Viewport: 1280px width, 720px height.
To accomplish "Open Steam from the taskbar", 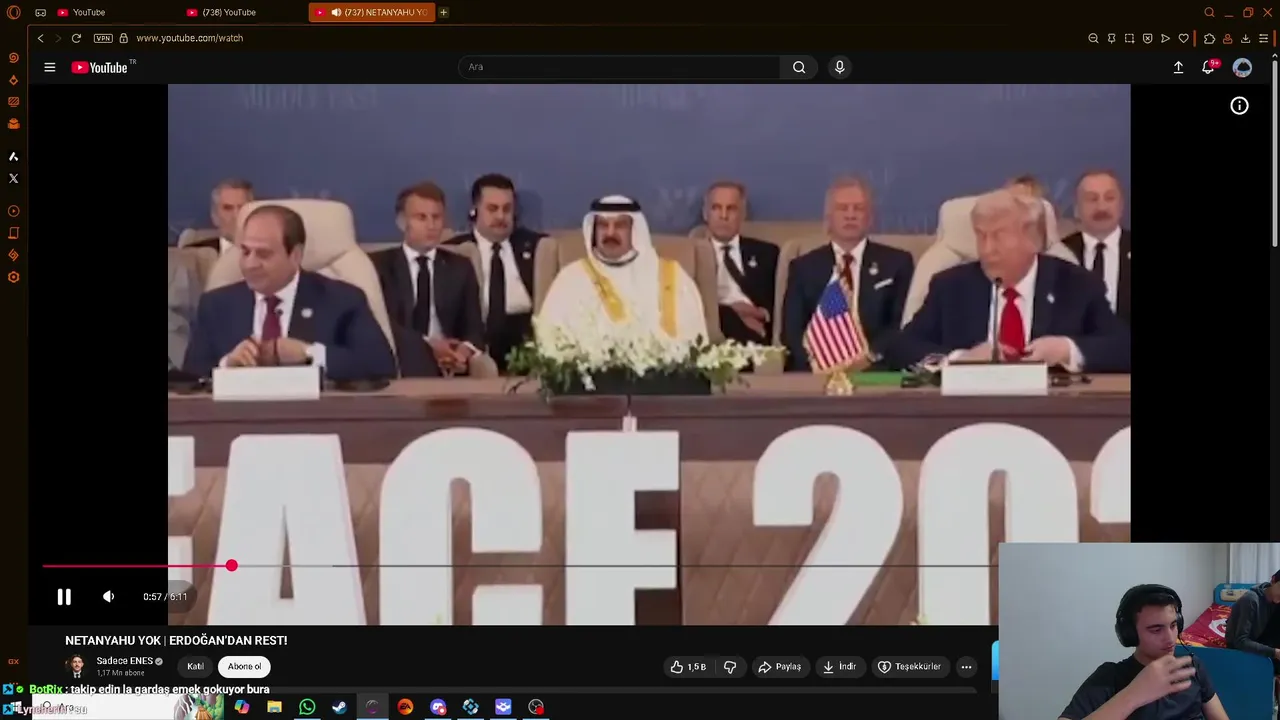I will tap(340, 707).
